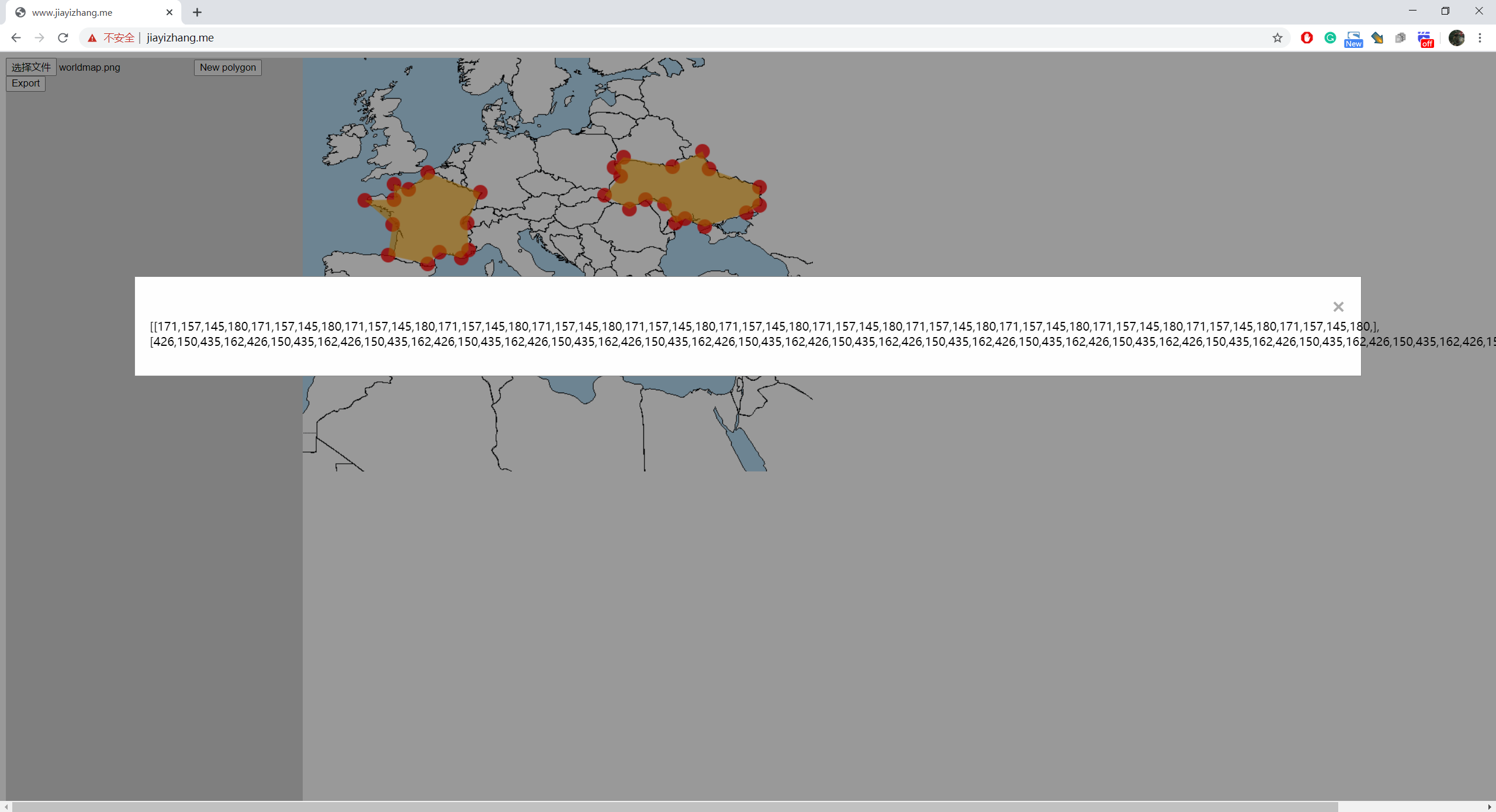Go back to previous page
The width and height of the screenshot is (1496, 812).
point(16,38)
